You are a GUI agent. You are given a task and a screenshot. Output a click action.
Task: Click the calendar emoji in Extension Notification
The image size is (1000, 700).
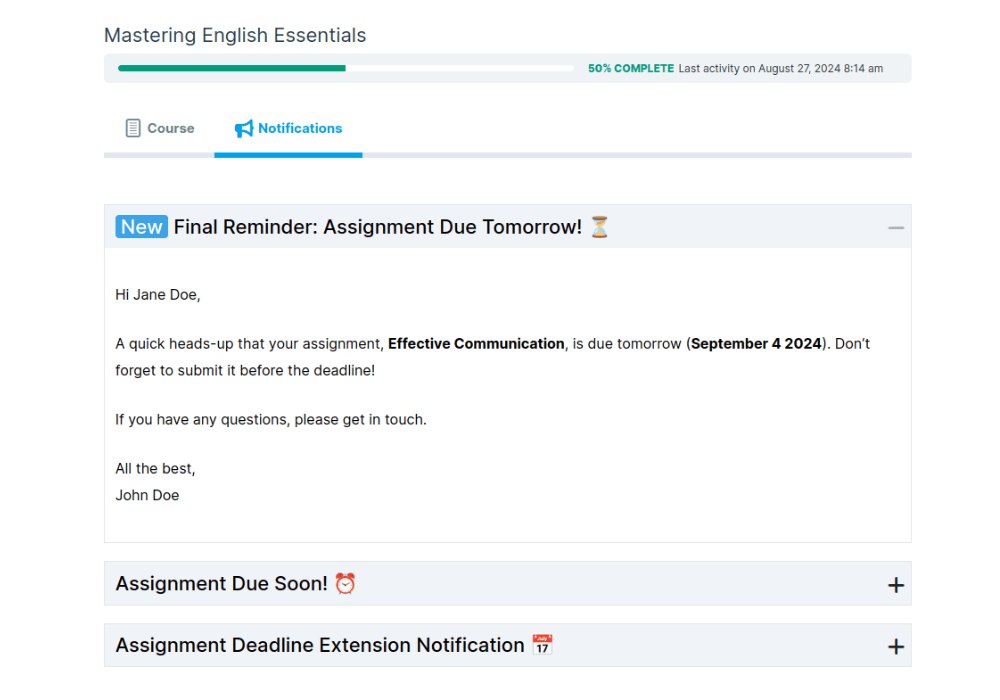[x=542, y=646]
